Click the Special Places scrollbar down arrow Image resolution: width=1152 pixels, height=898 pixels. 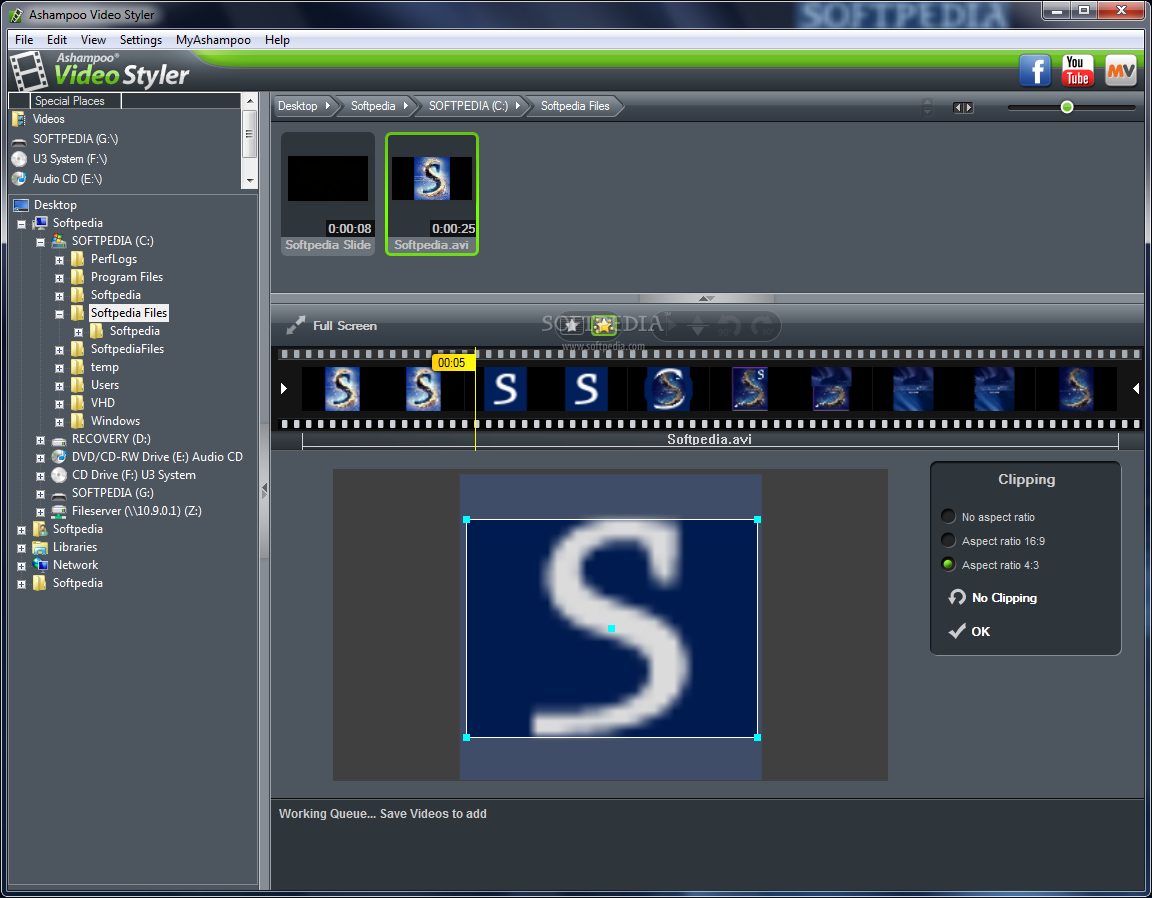[250, 180]
